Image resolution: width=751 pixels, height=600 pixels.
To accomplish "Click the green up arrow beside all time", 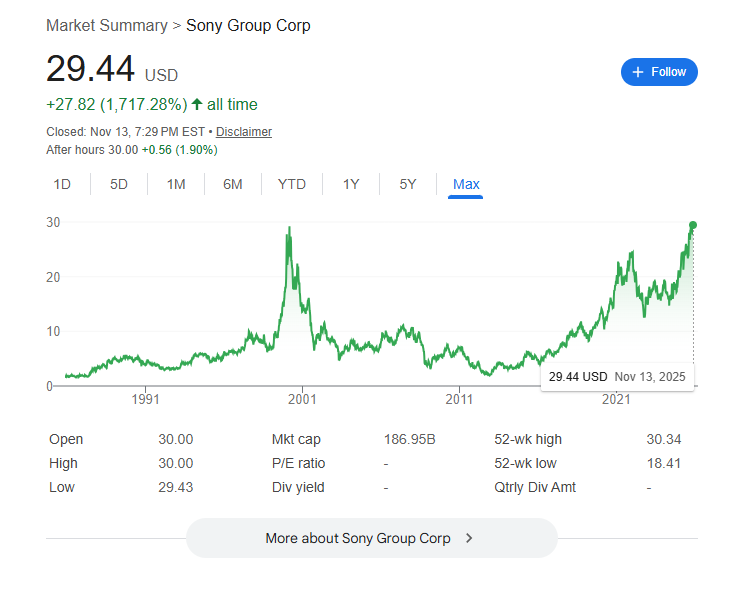I will tap(197, 104).
